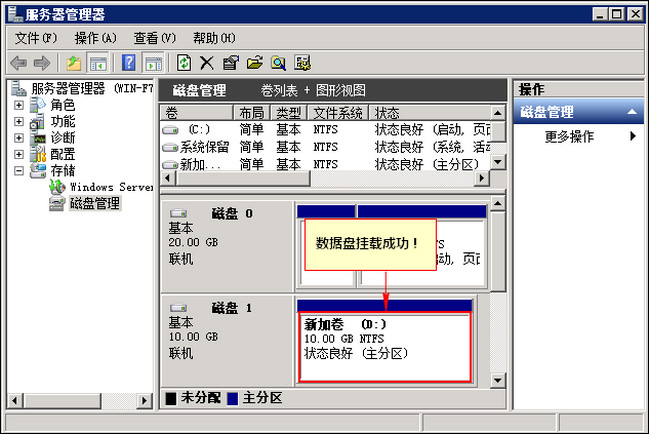Viewport: 649px width, 434px height.
Task: Click the rightmost settings toolbar icon
Action: (x=301, y=63)
